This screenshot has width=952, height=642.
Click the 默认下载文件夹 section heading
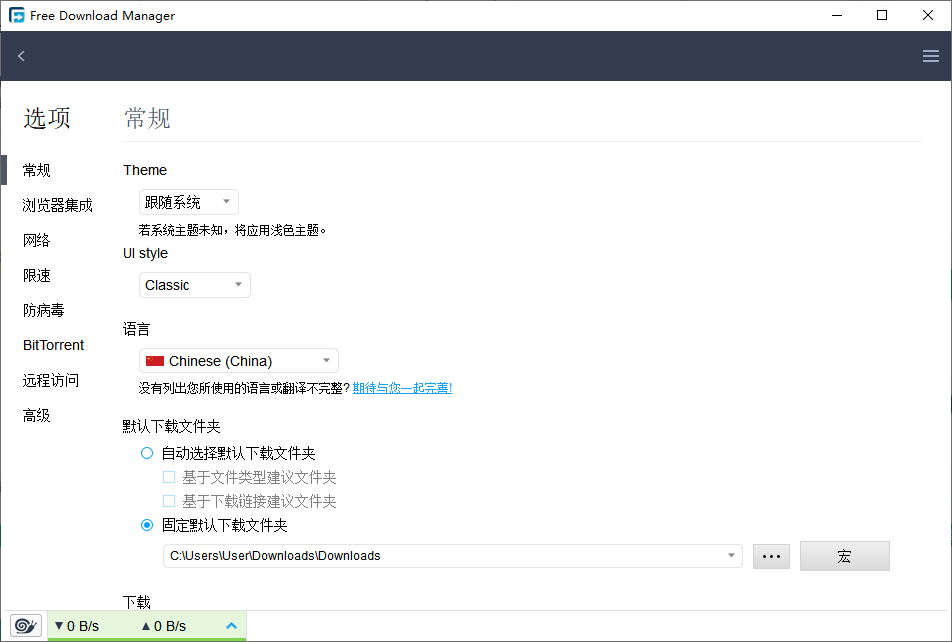click(171, 426)
